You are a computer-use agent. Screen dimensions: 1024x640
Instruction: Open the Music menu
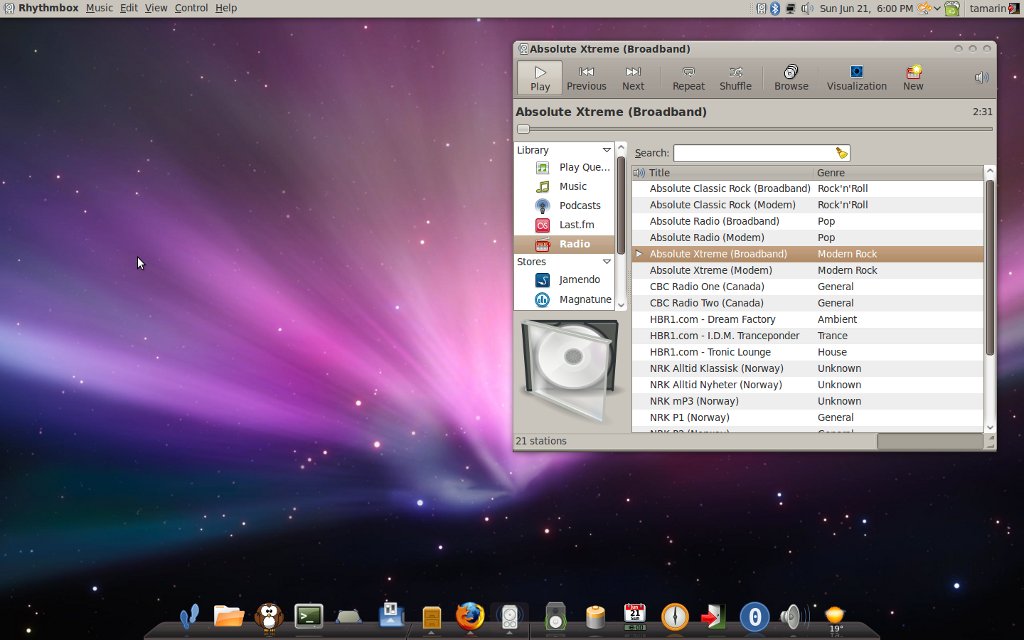(x=99, y=8)
